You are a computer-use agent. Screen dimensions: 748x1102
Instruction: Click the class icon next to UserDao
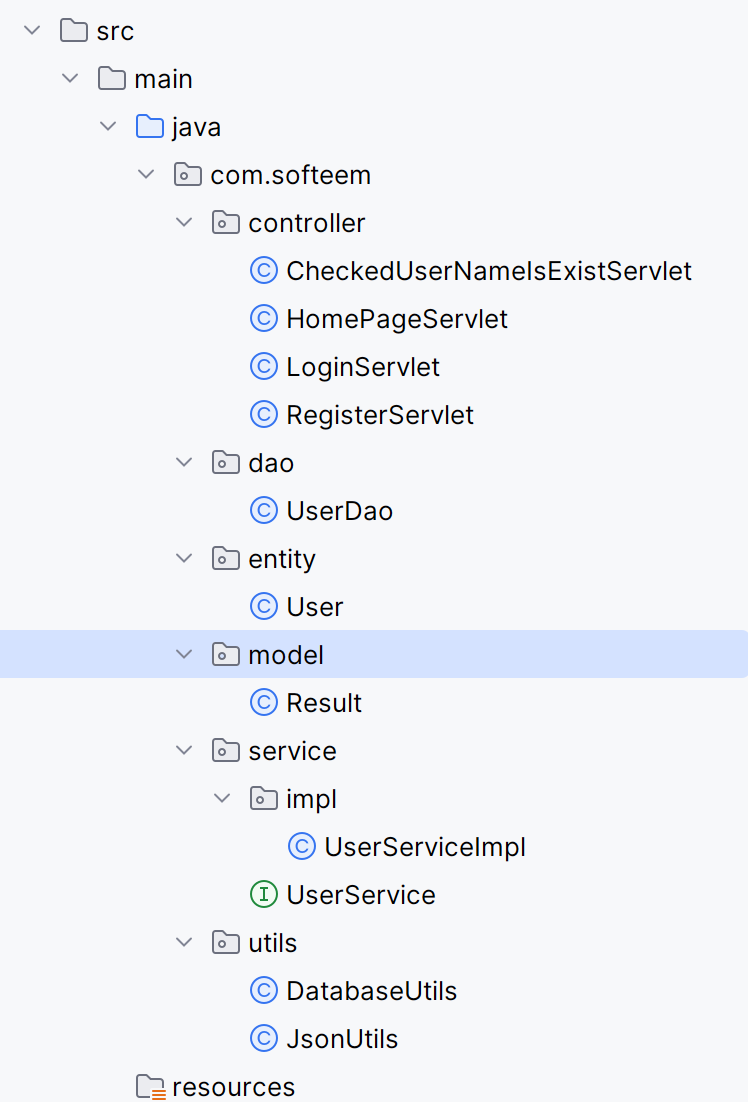[x=263, y=510]
